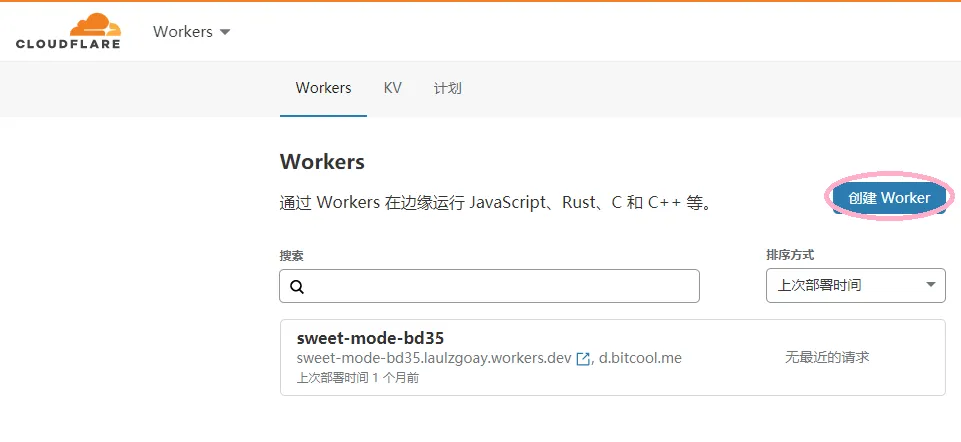Click the 无最近的请求 status text
961x442 pixels.
click(x=827, y=357)
